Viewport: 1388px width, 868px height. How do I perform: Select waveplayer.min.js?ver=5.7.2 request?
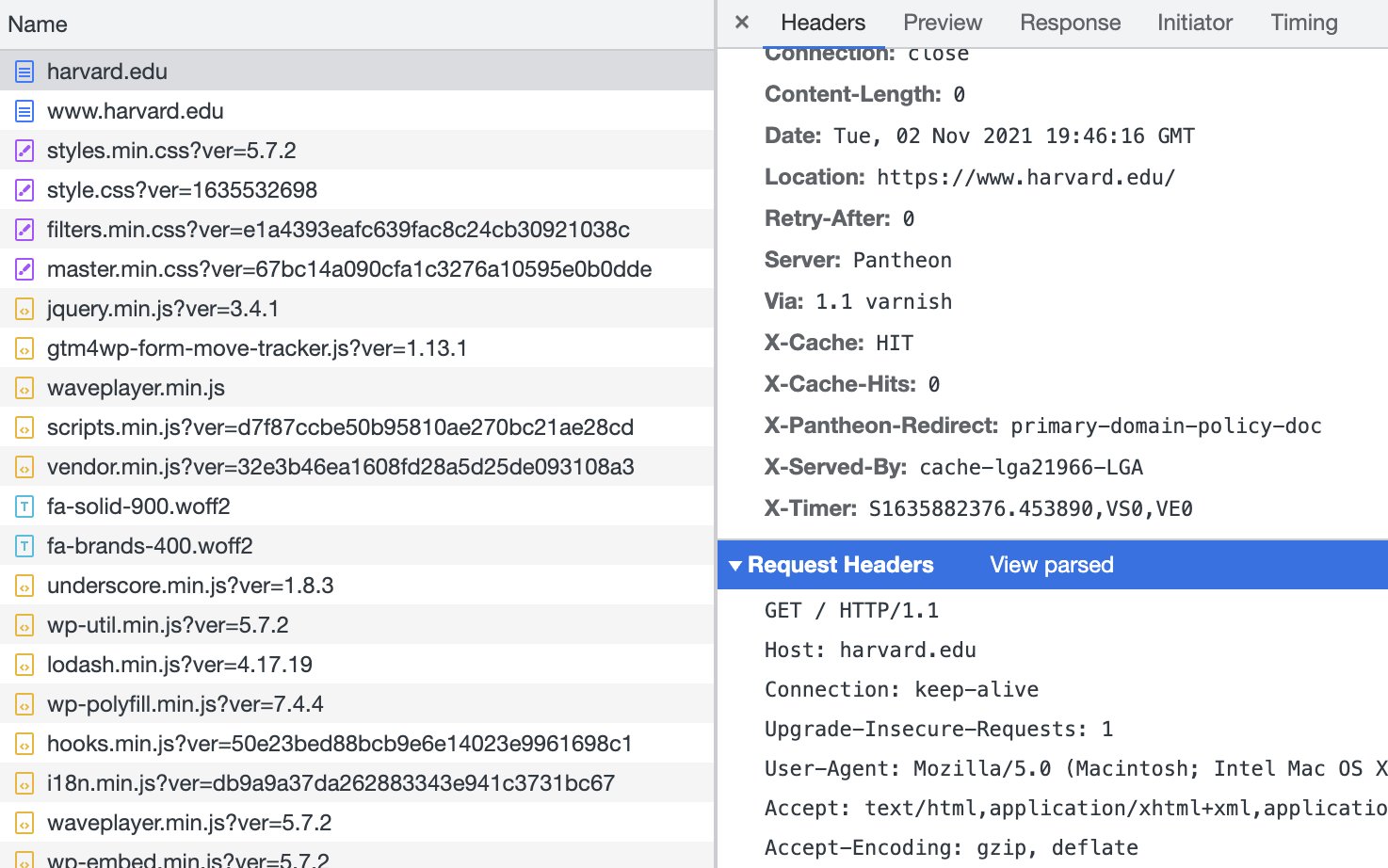pyautogui.click(x=357, y=823)
